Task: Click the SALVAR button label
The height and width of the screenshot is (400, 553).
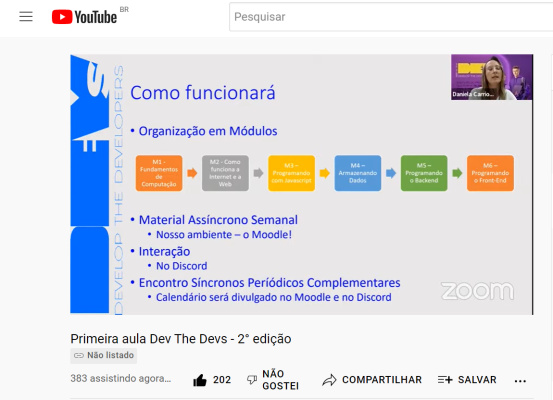Action: 477,380
